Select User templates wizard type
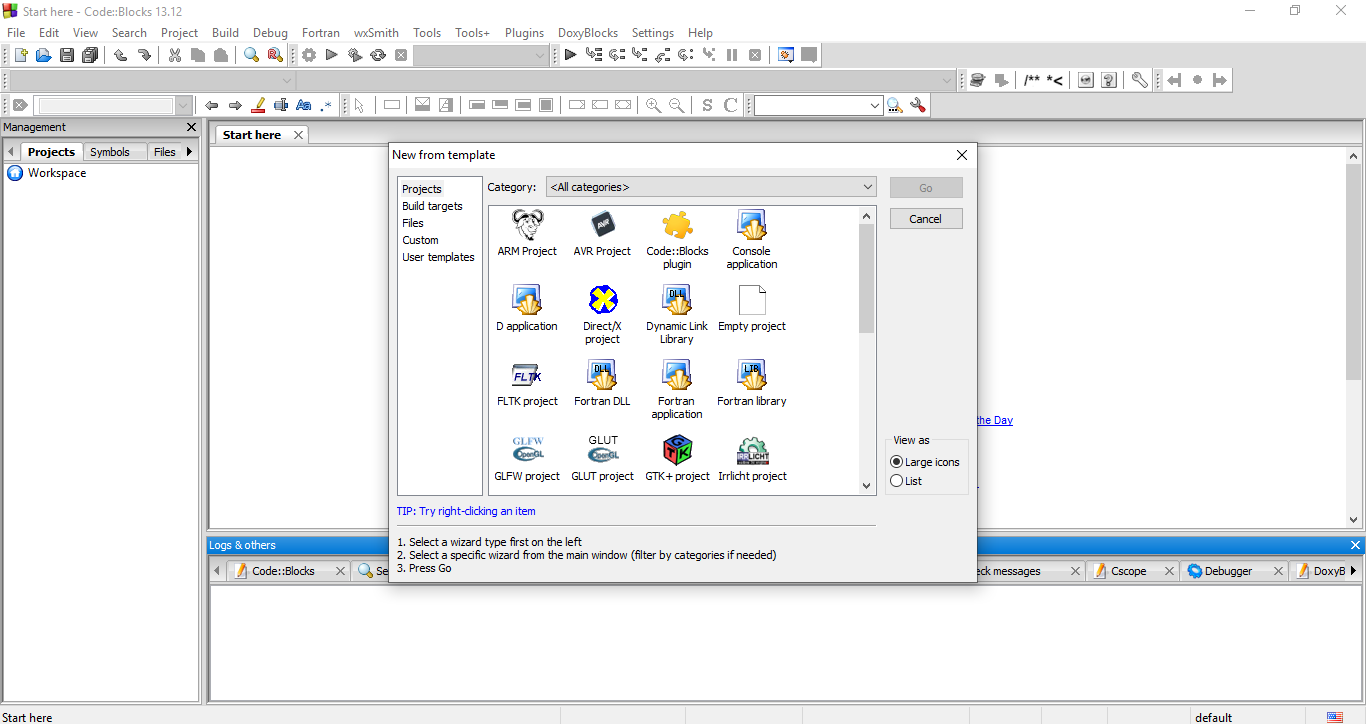 point(438,257)
